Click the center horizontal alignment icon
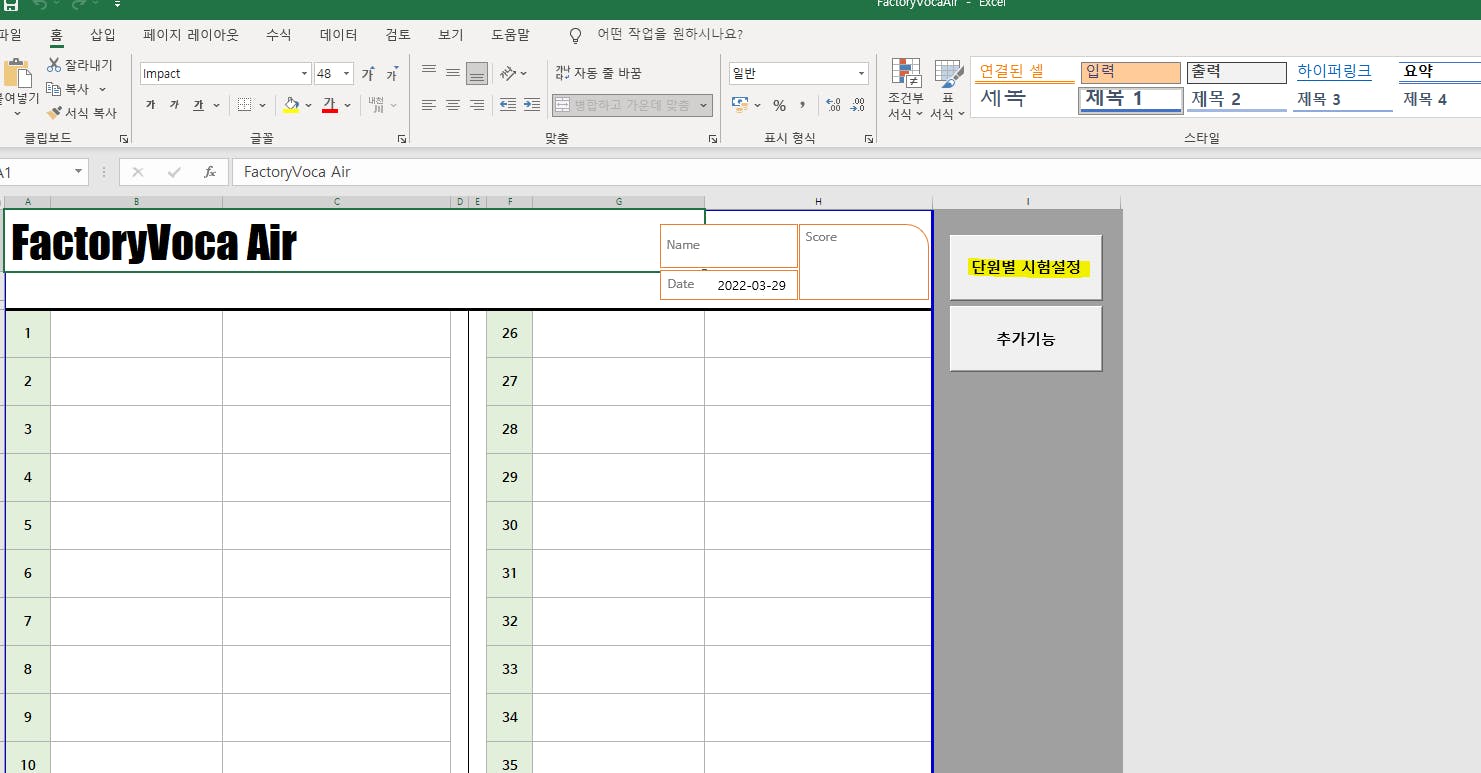The height and width of the screenshot is (773, 1481). (x=453, y=105)
